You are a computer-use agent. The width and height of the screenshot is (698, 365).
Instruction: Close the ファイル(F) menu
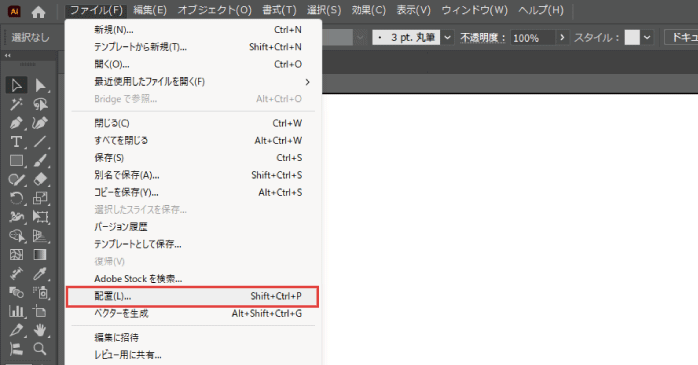96,10
